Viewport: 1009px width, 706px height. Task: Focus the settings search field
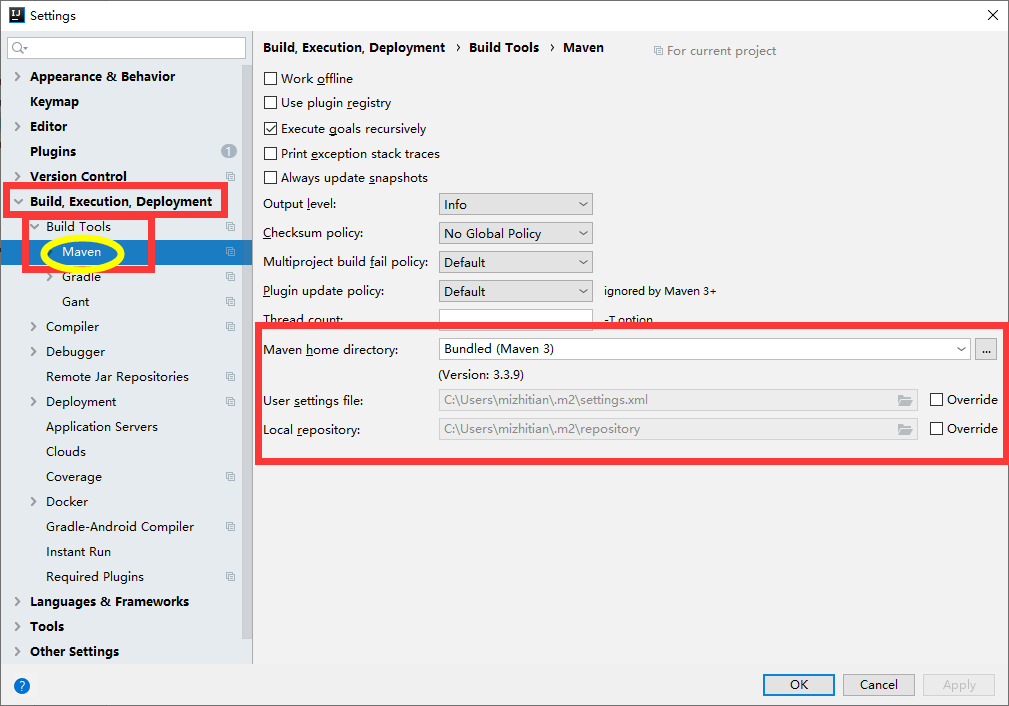tap(127, 48)
